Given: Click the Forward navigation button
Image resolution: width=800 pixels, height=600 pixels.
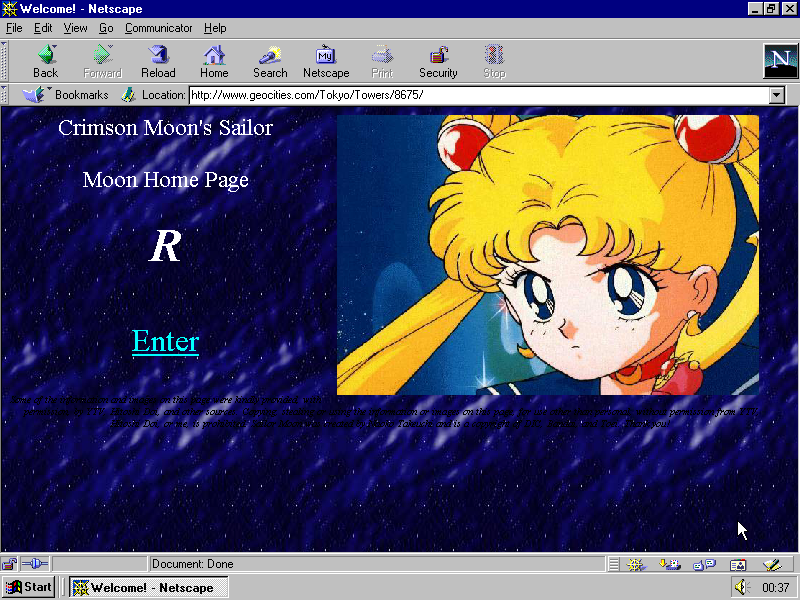Looking at the screenshot, I should (x=103, y=61).
